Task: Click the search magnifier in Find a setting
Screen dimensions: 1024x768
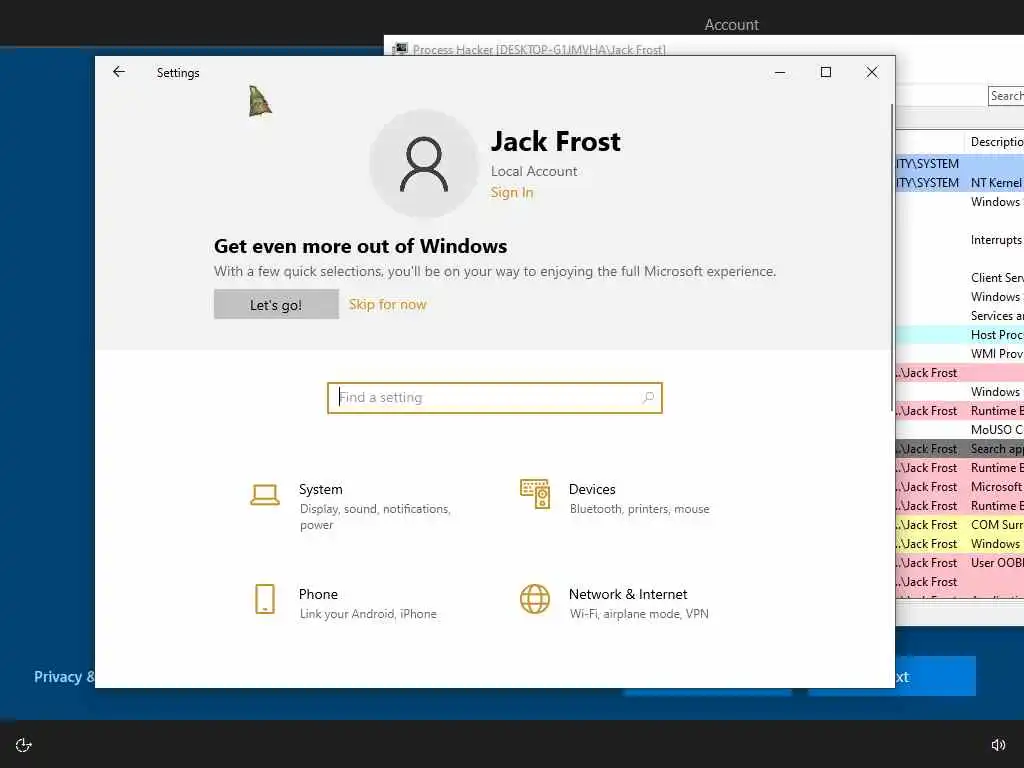Action: [648, 397]
